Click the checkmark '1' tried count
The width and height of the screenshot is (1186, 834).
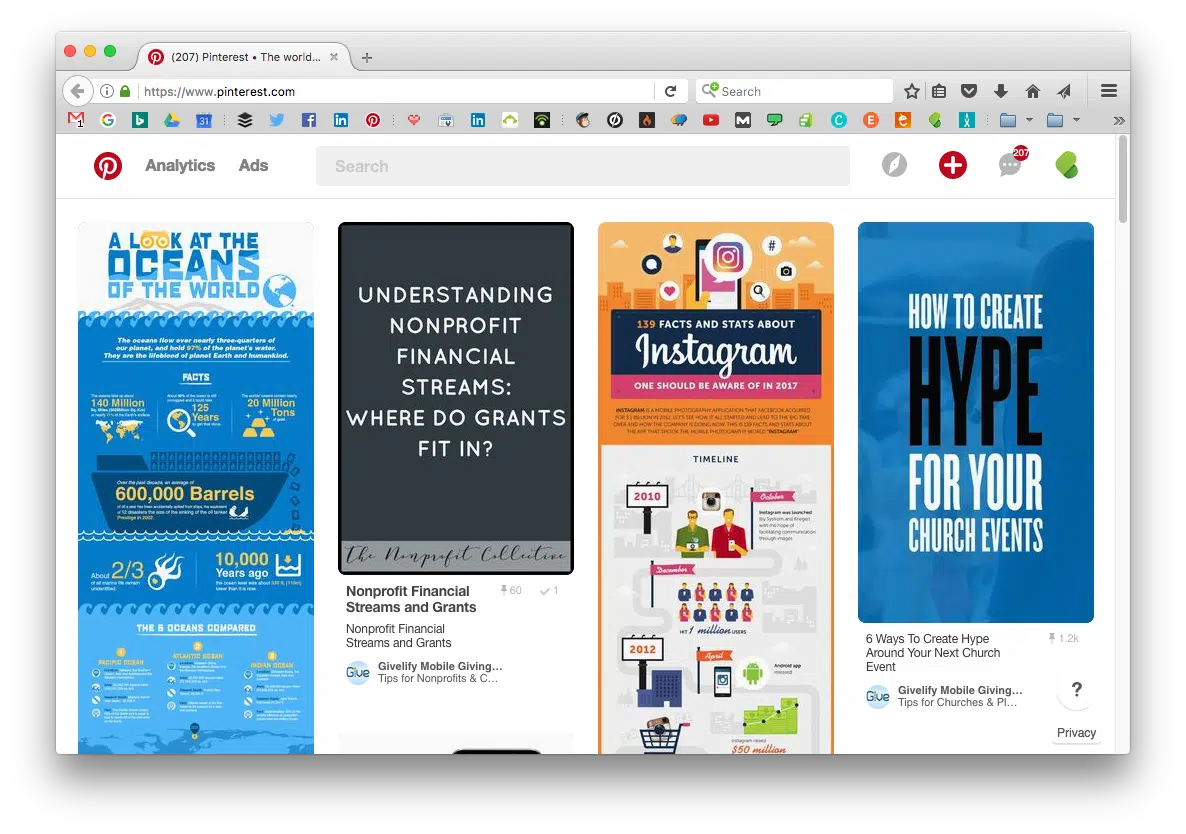(x=549, y=591)
